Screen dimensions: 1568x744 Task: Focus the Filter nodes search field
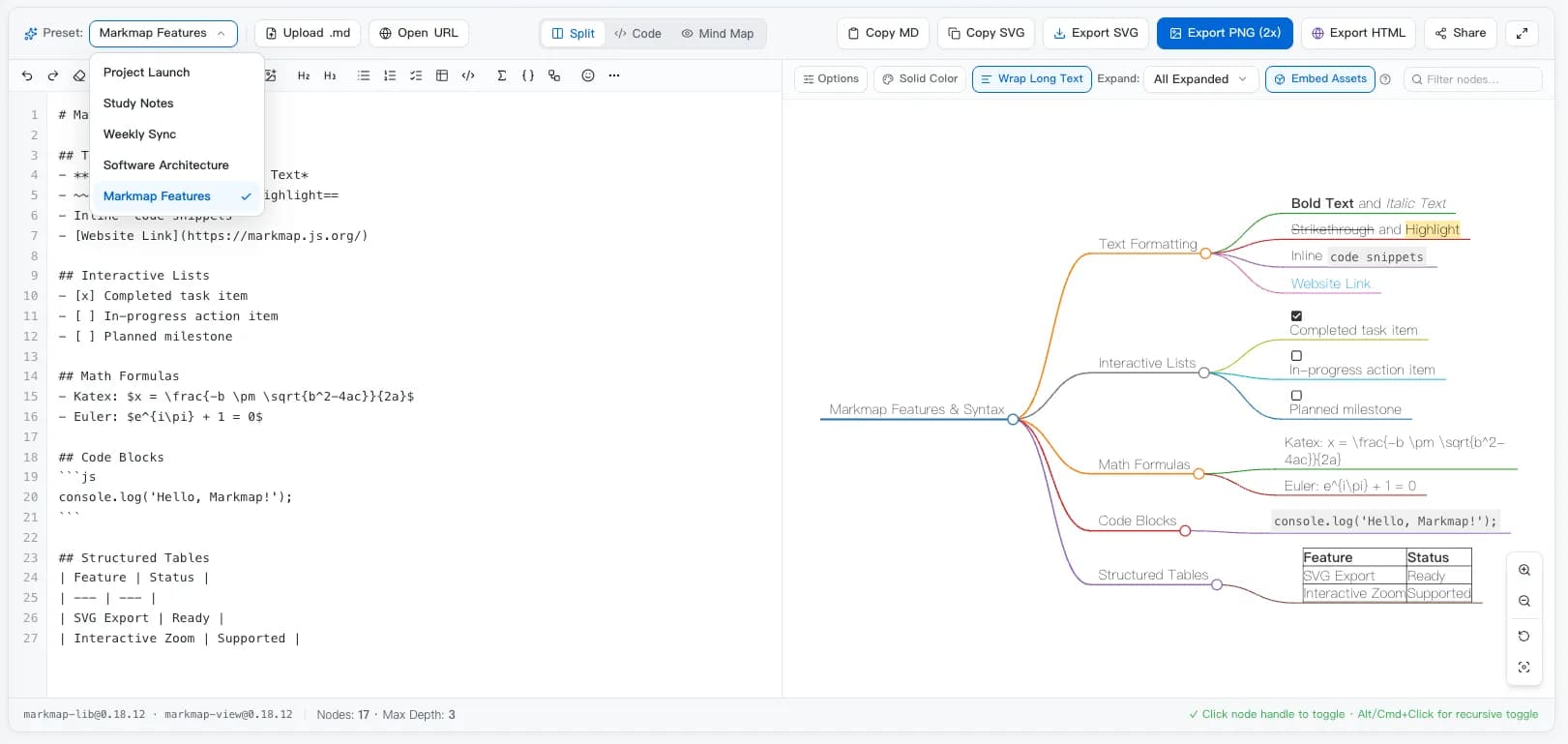click(x=1472, y=79)
